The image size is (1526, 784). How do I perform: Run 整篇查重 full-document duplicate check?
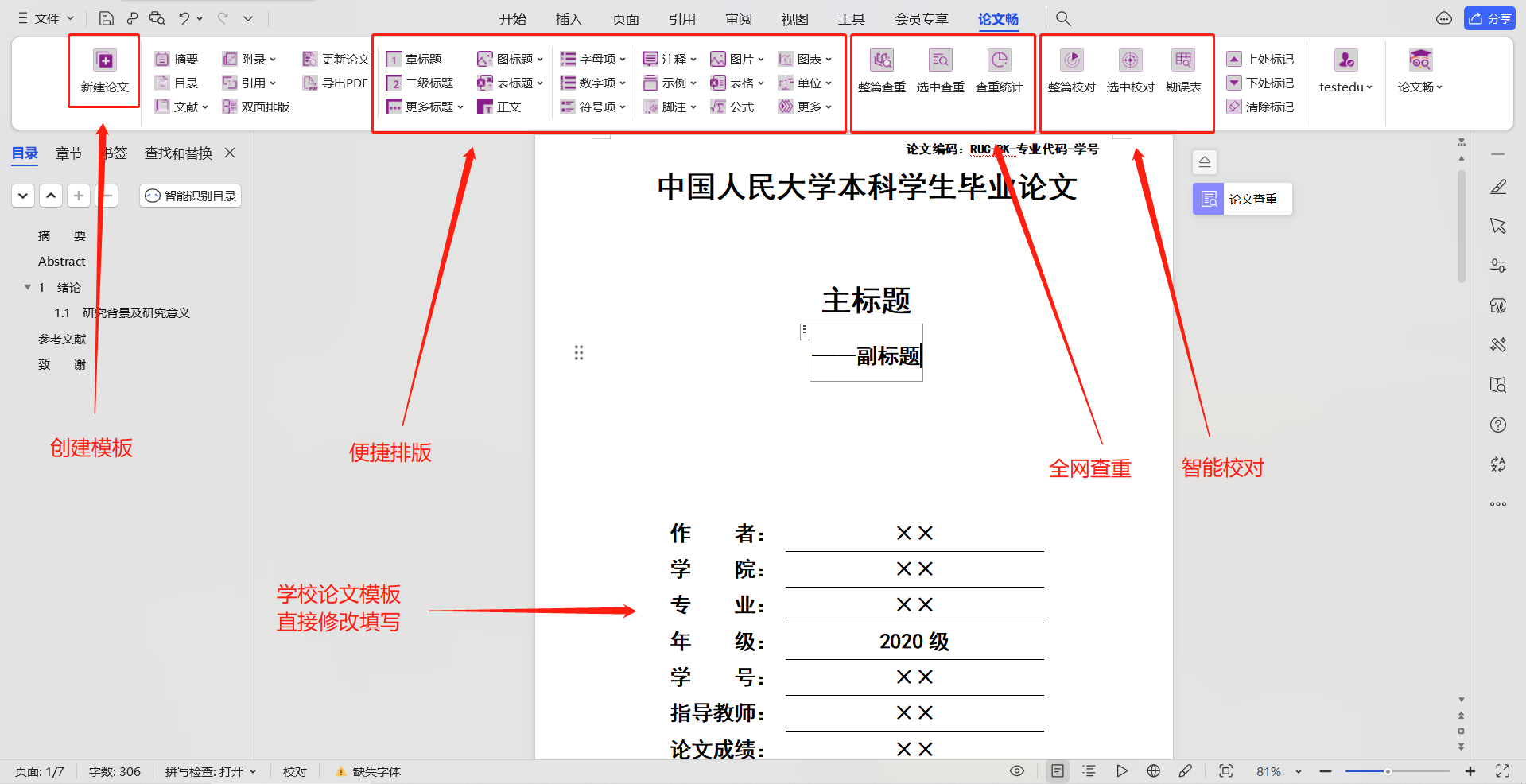pyautogui.click(x=881, y=71)
